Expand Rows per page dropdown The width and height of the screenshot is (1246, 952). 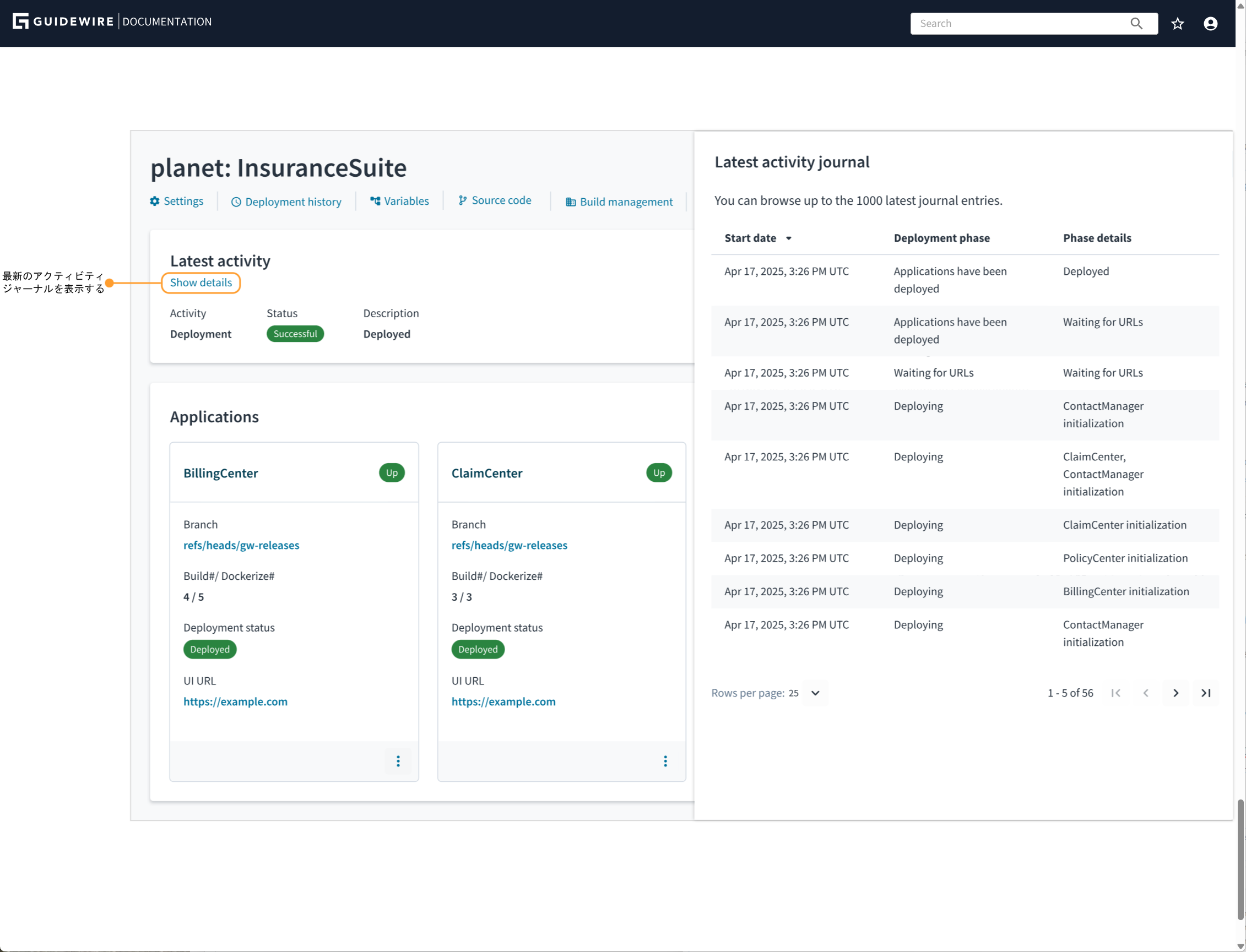click(x=815, y=693)
